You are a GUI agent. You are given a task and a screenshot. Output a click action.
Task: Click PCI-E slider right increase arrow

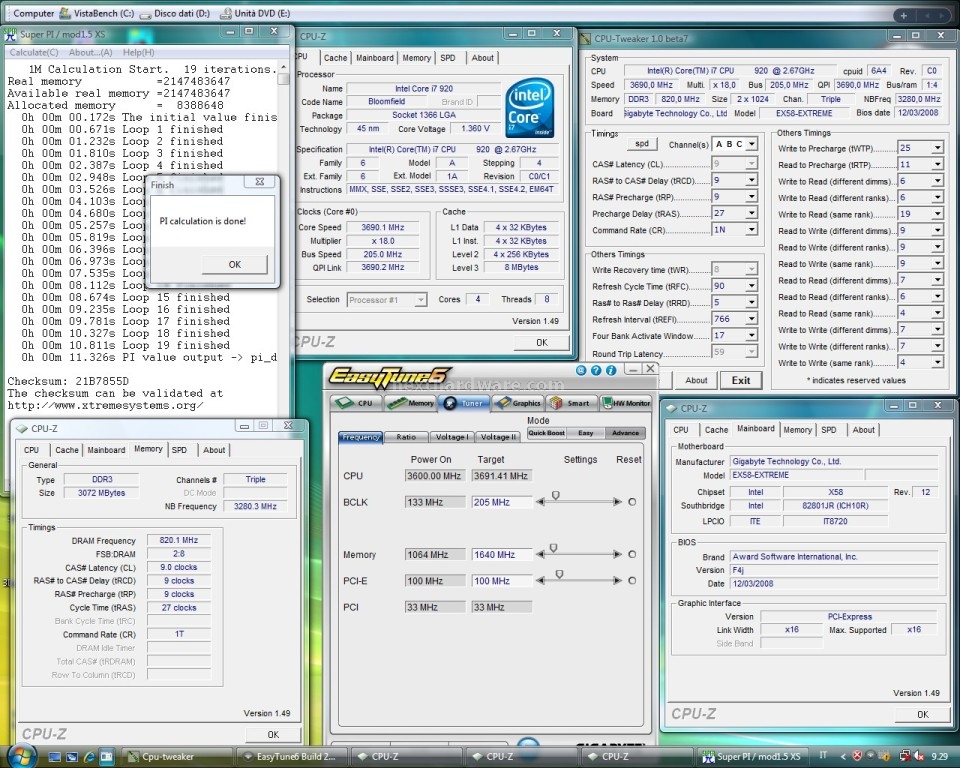pos(617,581)
